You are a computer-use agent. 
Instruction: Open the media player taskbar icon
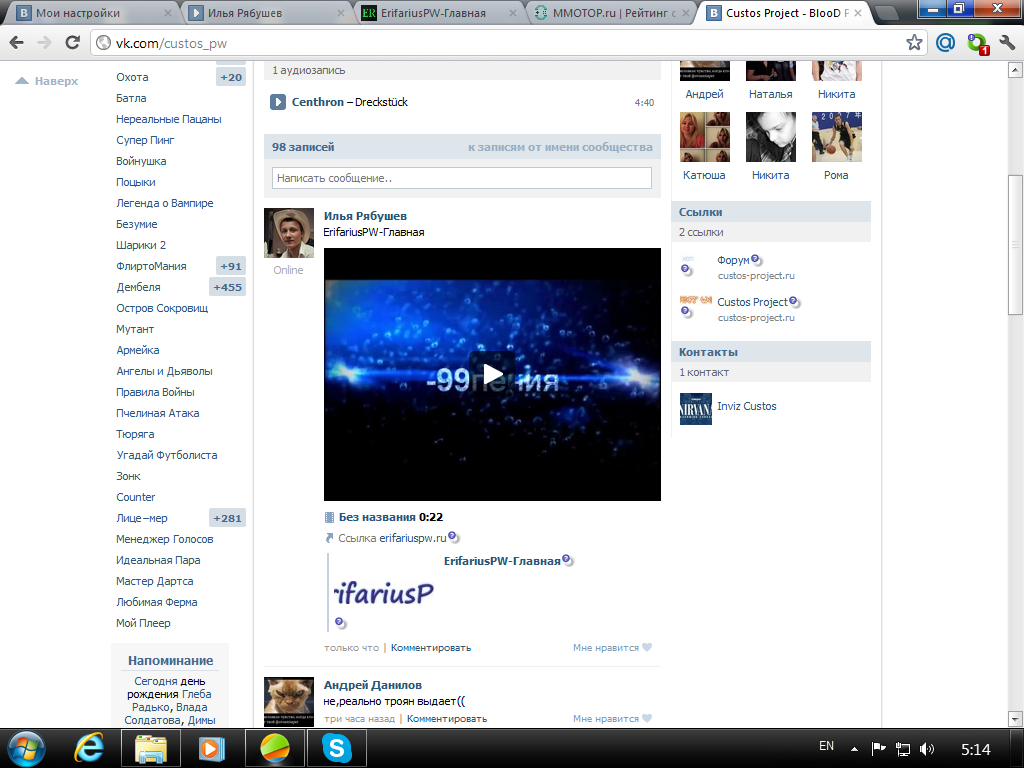[x=212, y=748]
